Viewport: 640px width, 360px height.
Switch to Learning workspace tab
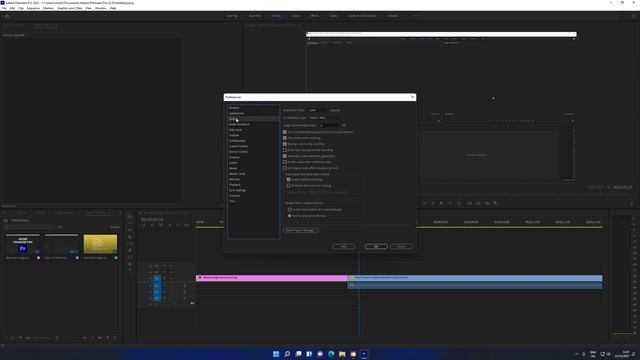point(232,16)
